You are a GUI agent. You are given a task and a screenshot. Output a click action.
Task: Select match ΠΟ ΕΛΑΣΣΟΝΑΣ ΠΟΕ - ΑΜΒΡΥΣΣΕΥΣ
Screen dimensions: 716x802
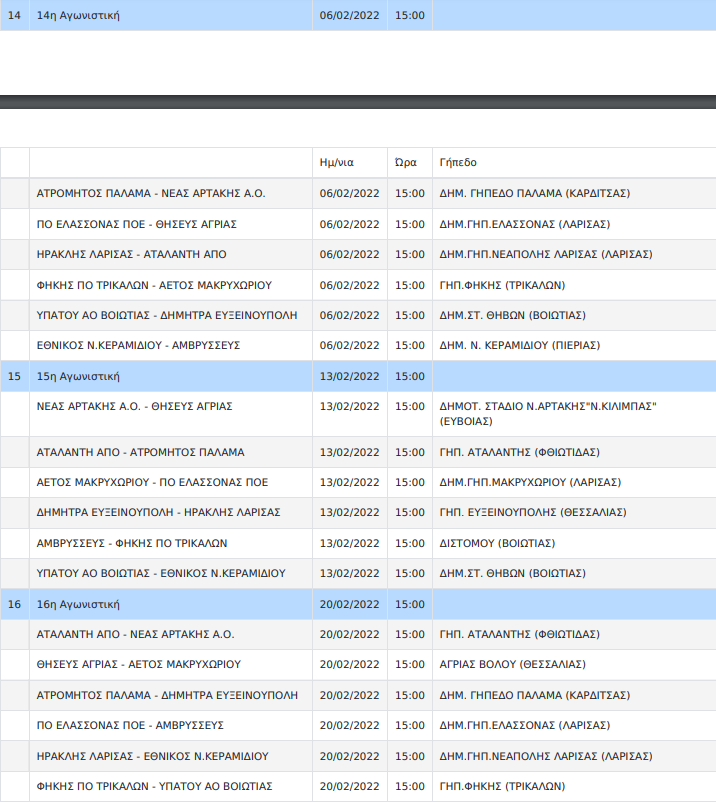(x=130, y=725)
